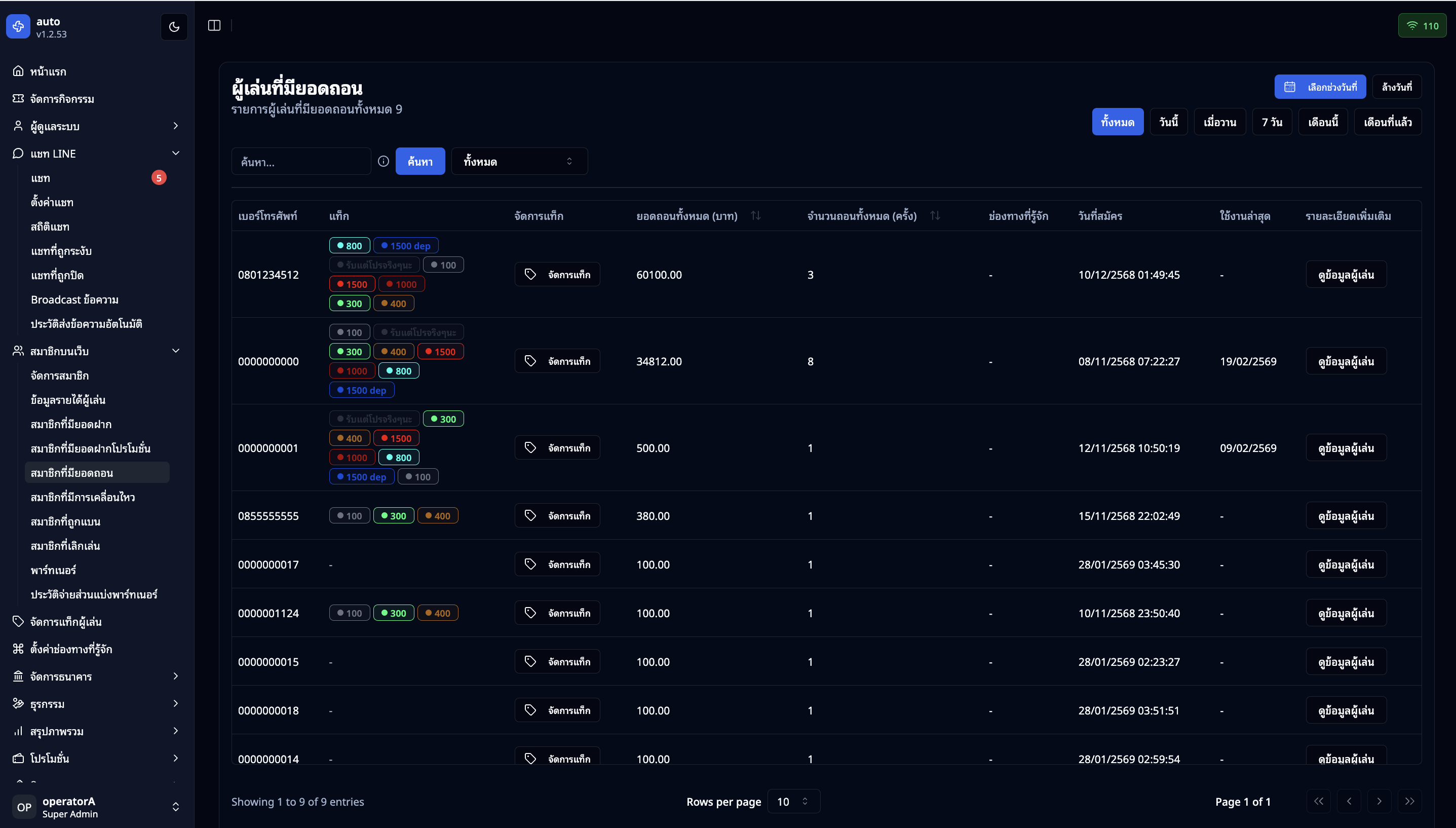
Task: Go to the next page arrow
Action: coord(1378,801)
